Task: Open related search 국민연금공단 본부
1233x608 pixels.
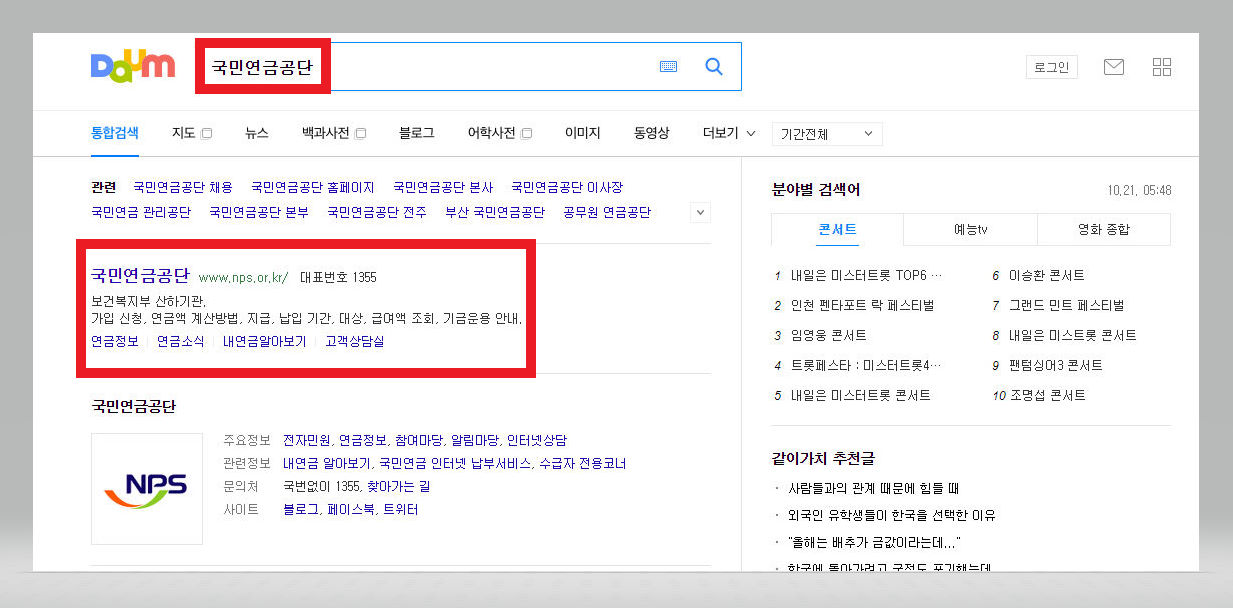Action: (259, 212)
